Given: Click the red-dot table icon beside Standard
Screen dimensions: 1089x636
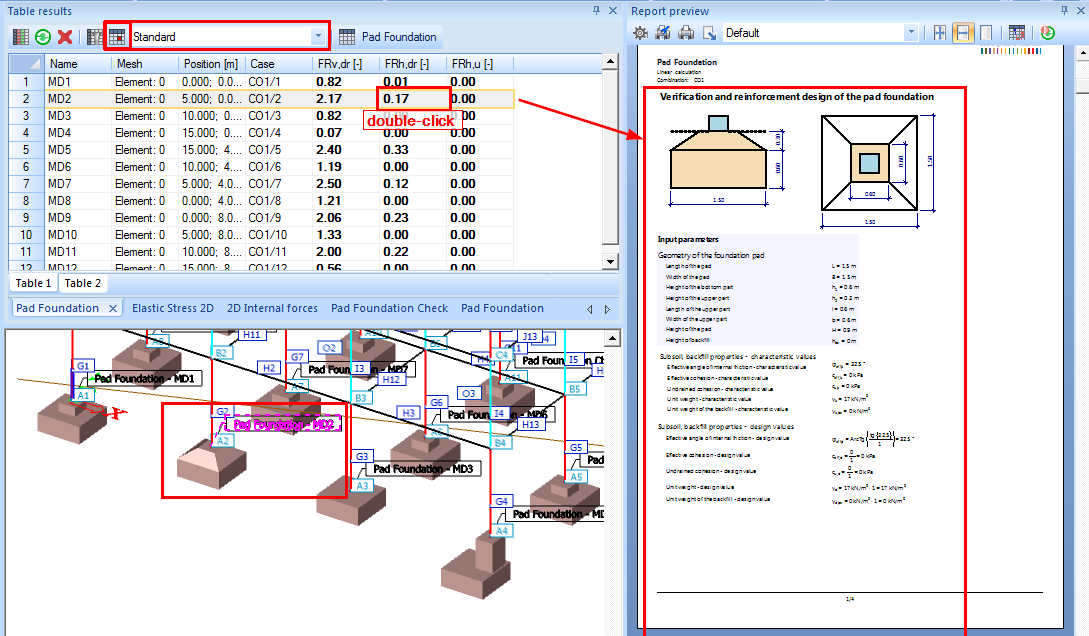Looking at the screenshot, I should tap(117, 37).
